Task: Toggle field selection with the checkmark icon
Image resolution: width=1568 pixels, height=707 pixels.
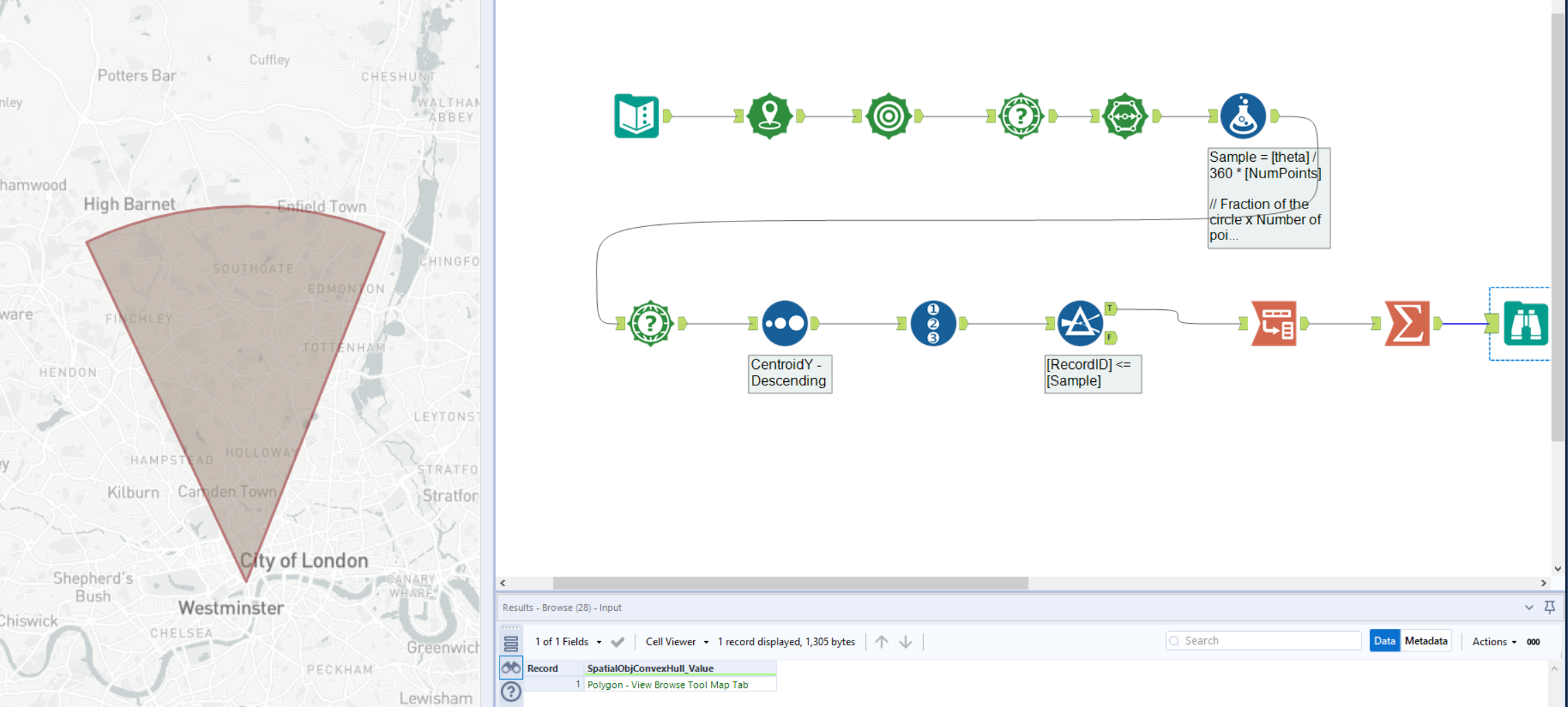Action: (x=618, y=641)
